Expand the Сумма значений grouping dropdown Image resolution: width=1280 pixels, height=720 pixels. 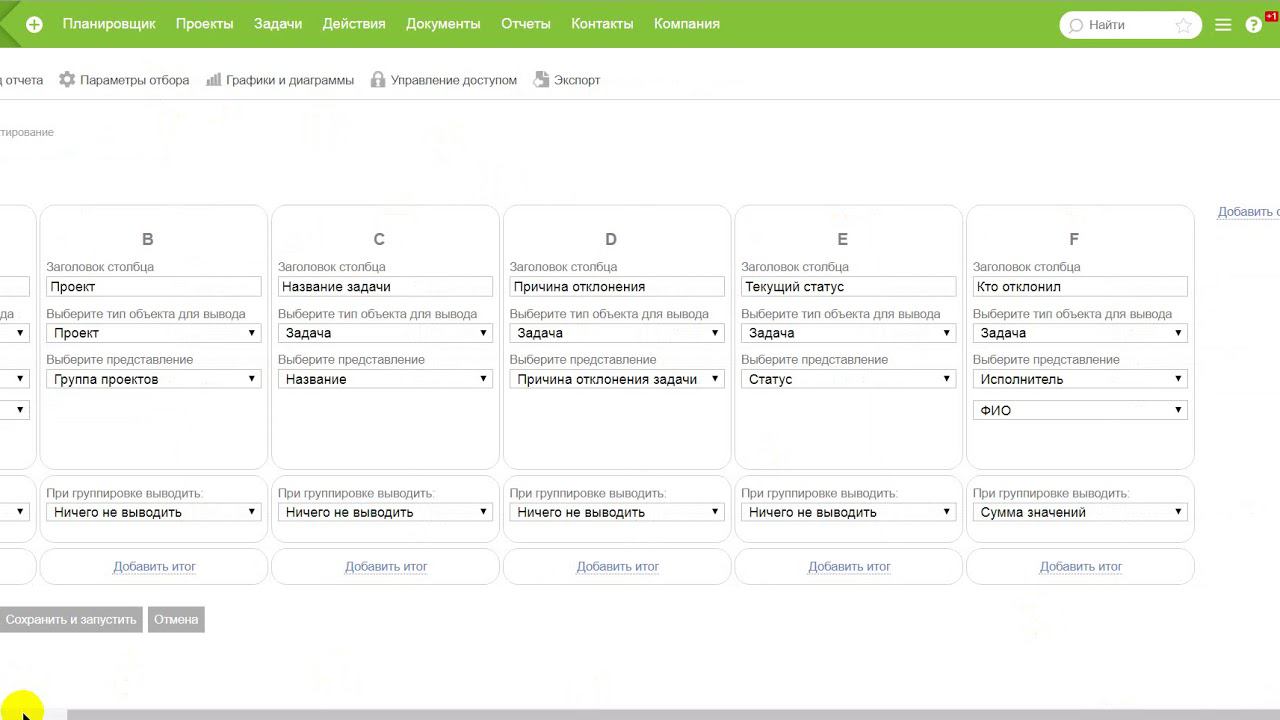click(1080, 512)
